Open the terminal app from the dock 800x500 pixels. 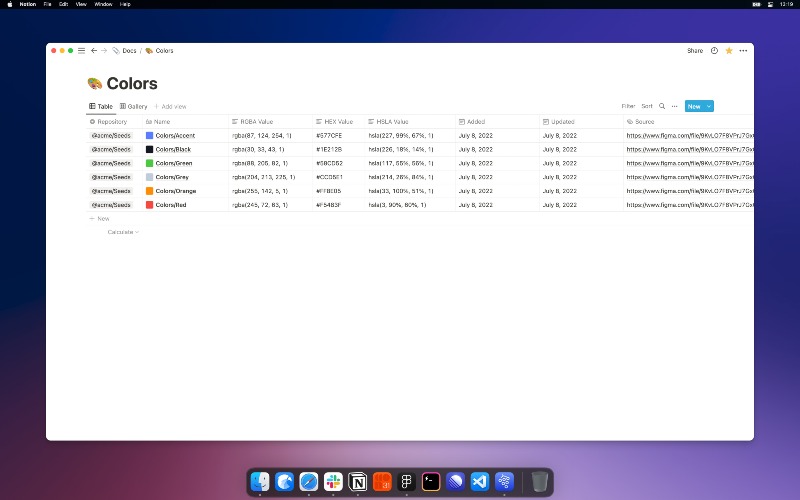431,481
